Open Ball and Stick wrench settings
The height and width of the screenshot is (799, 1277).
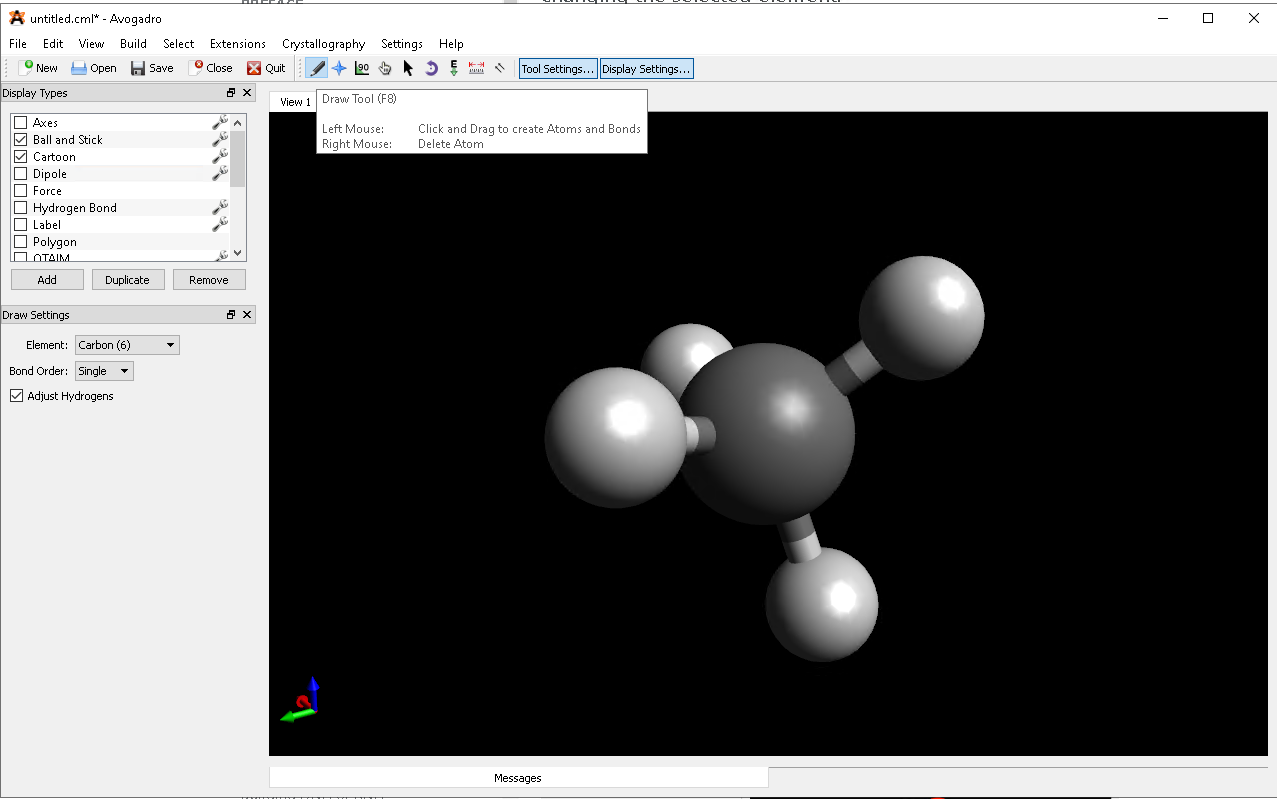[220, 140]
